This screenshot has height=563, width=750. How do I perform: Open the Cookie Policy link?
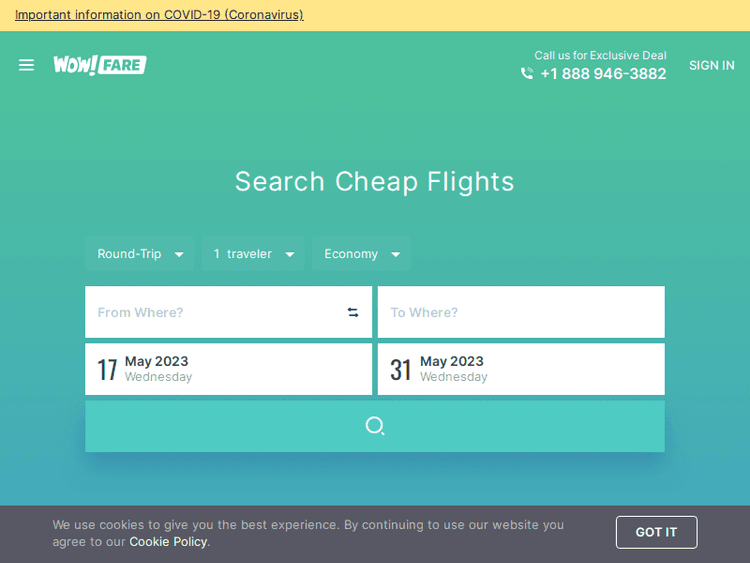coord(168,542)
